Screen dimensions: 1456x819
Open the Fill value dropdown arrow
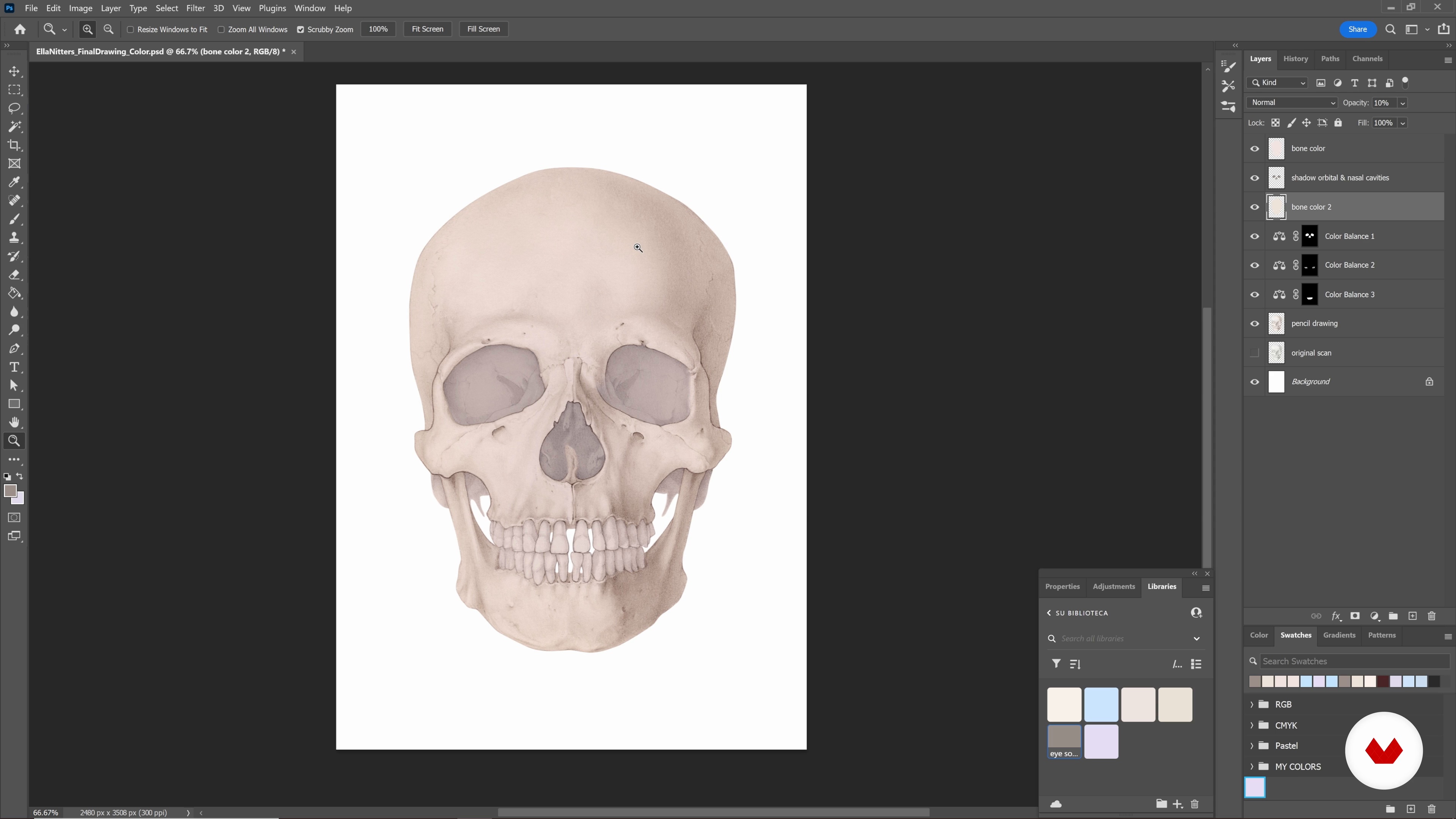tap(1403, 123)
